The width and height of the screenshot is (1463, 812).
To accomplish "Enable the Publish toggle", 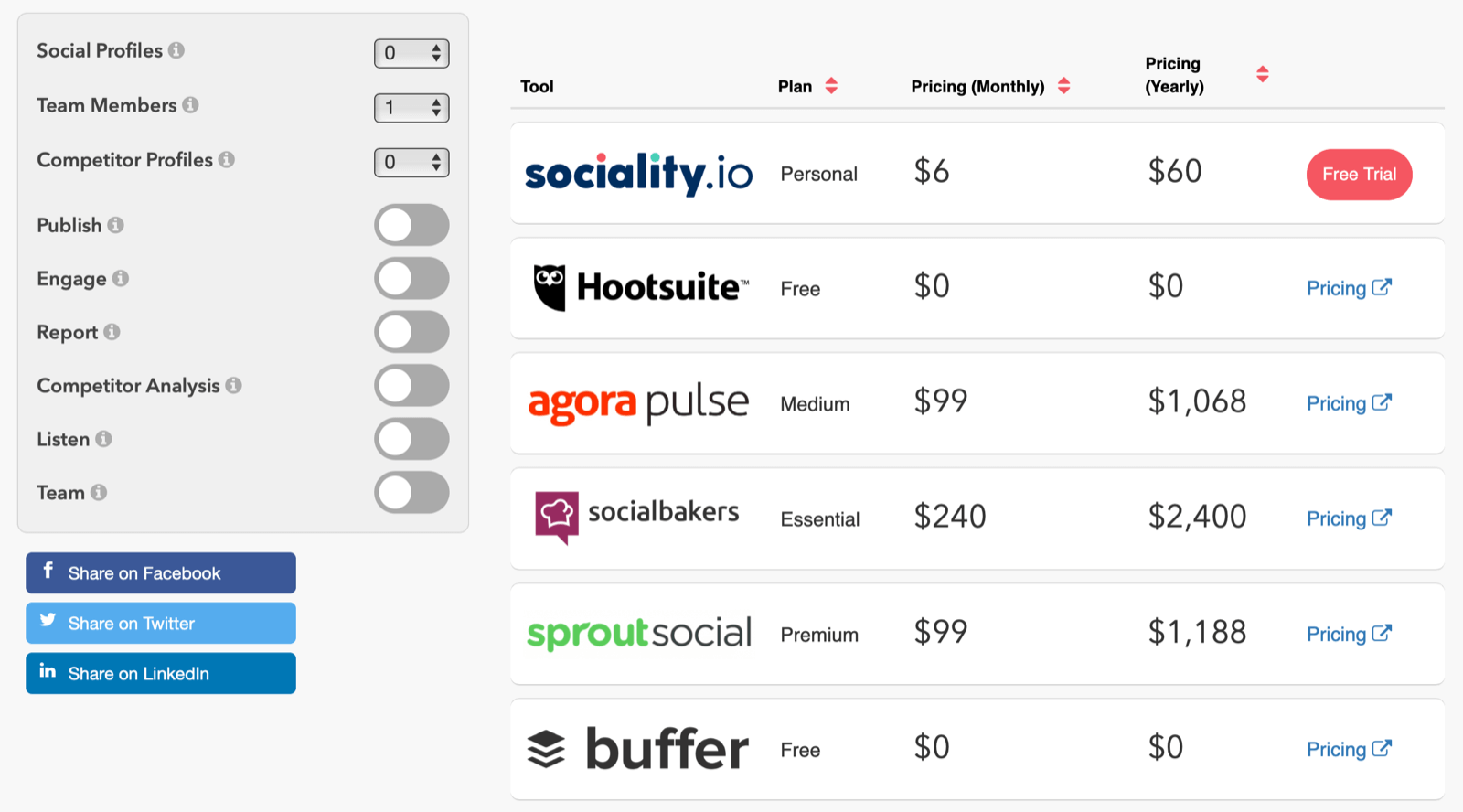I will tap(411, 225).
